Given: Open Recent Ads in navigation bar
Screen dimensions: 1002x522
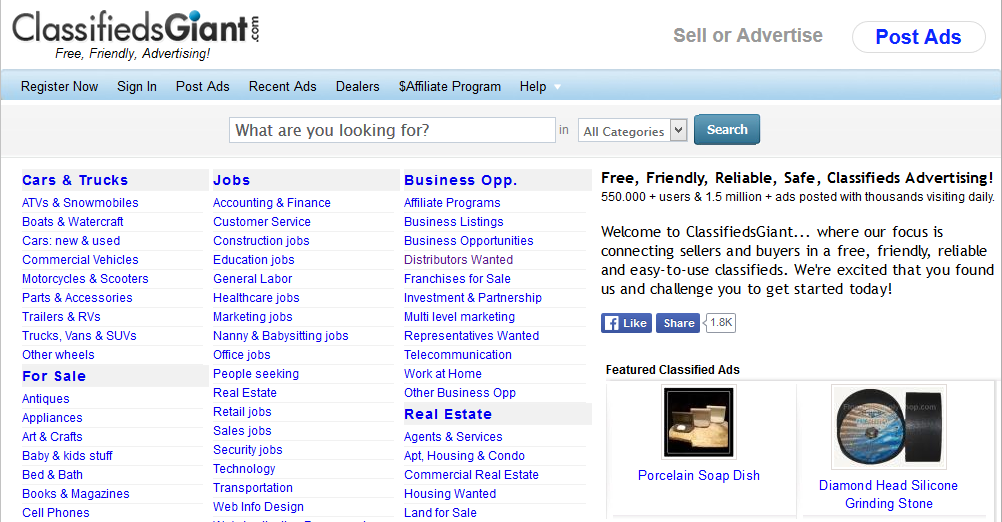Looking at the screenshot, I should tap(282, 86).
